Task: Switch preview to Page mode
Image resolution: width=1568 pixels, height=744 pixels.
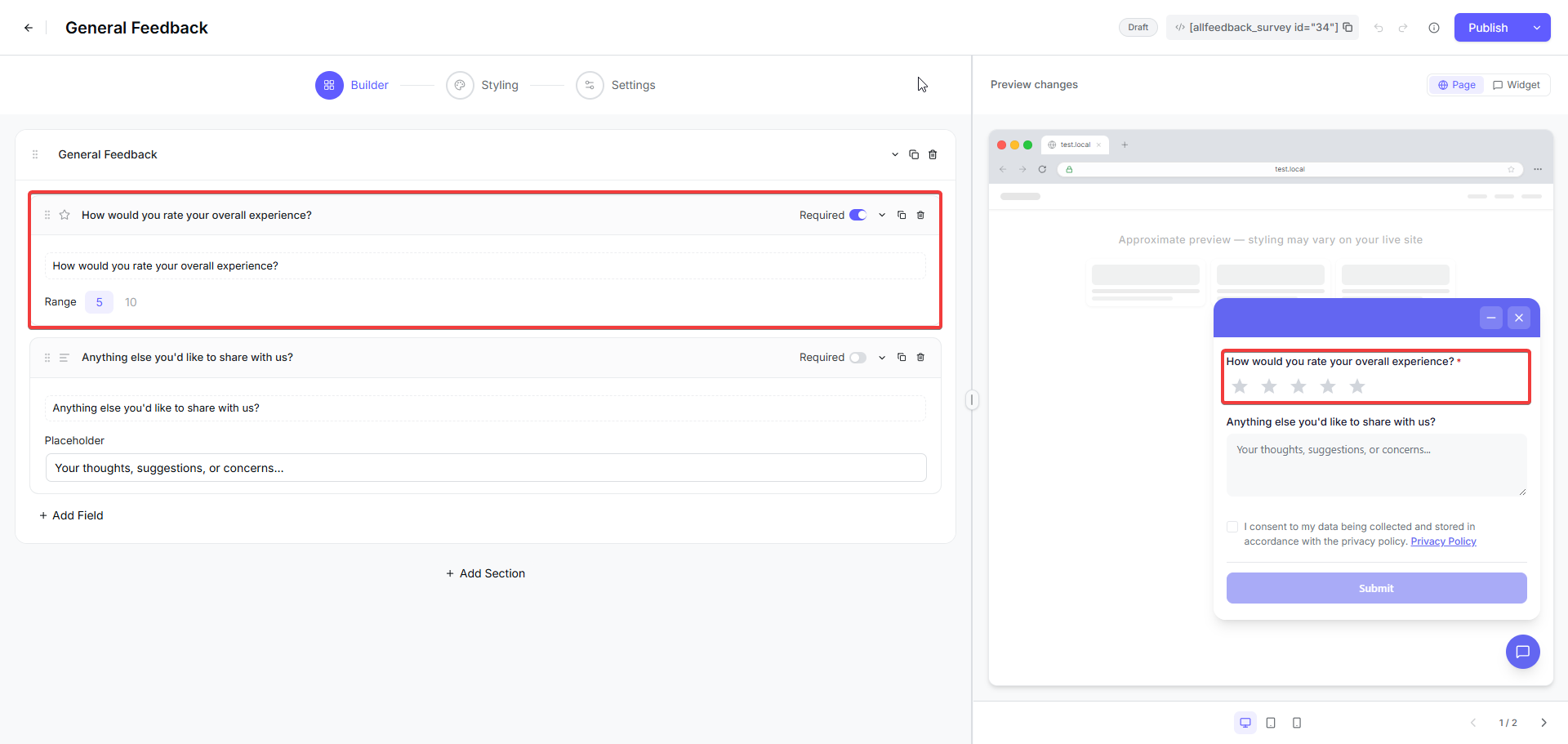Action: pos(1456,85)
